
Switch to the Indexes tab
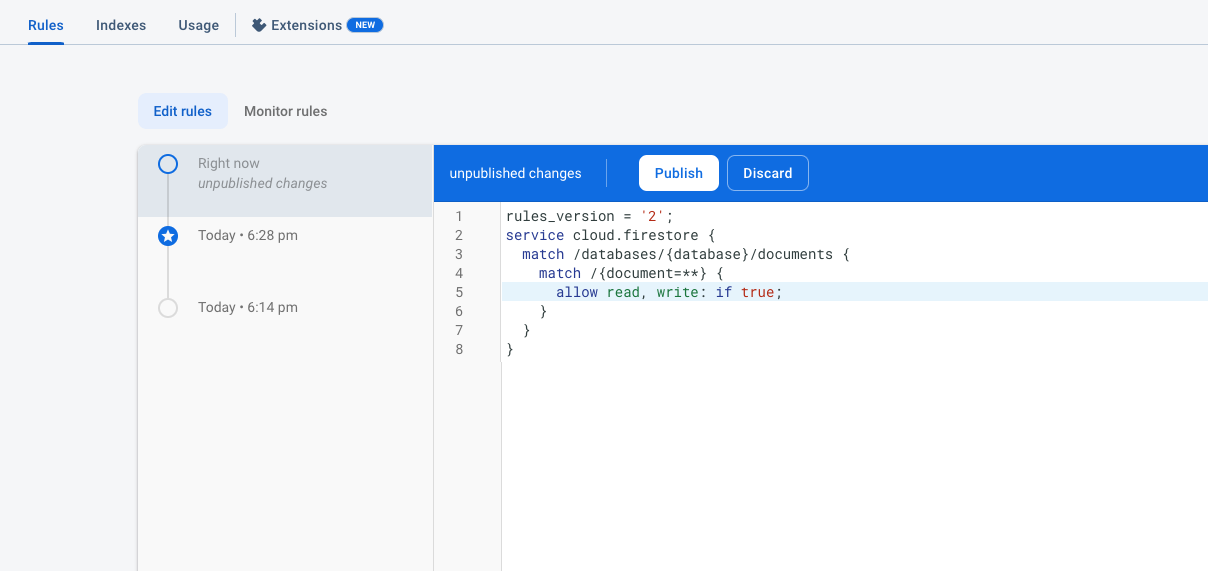(x=121, y=25)
